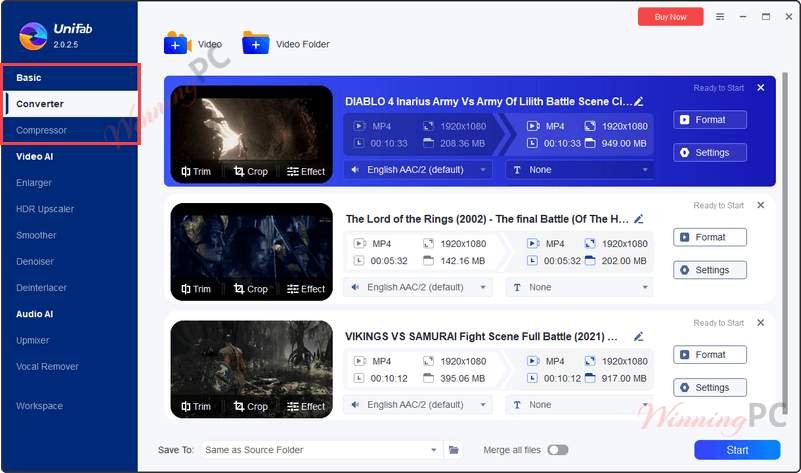
Task: Open Effect for DIABLO 4 video
Action: pos(306,172)
